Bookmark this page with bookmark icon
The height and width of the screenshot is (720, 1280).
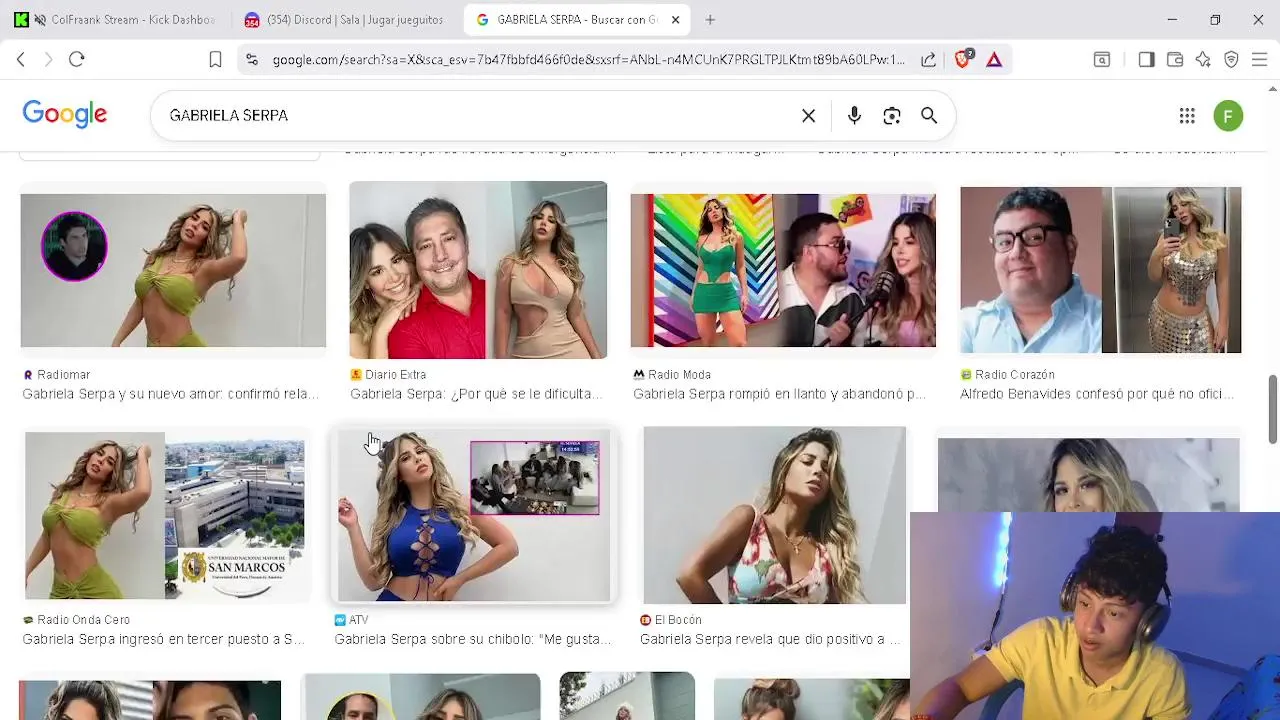click(215, 60)
